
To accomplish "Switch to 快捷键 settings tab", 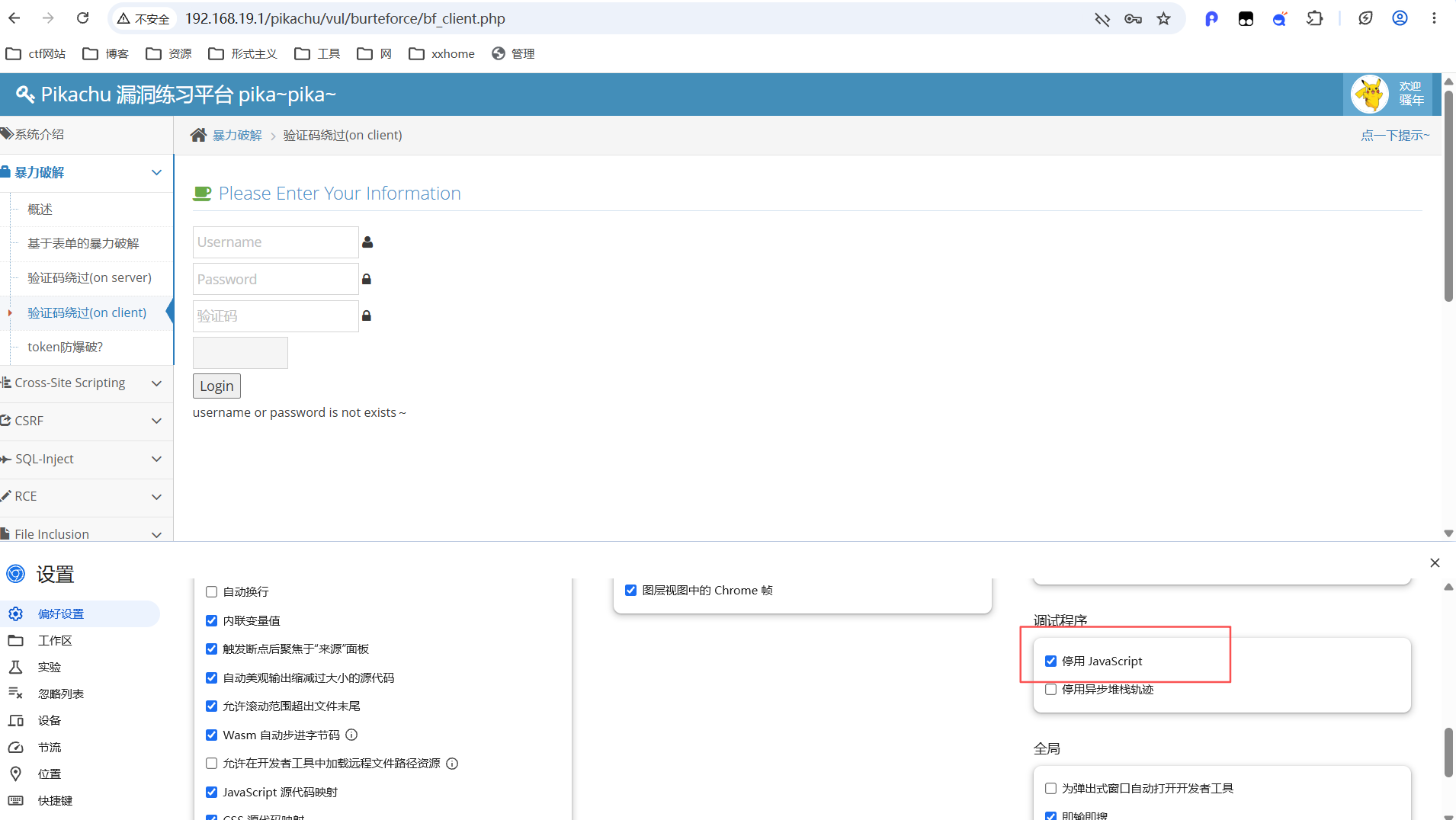I will point(80,800).
